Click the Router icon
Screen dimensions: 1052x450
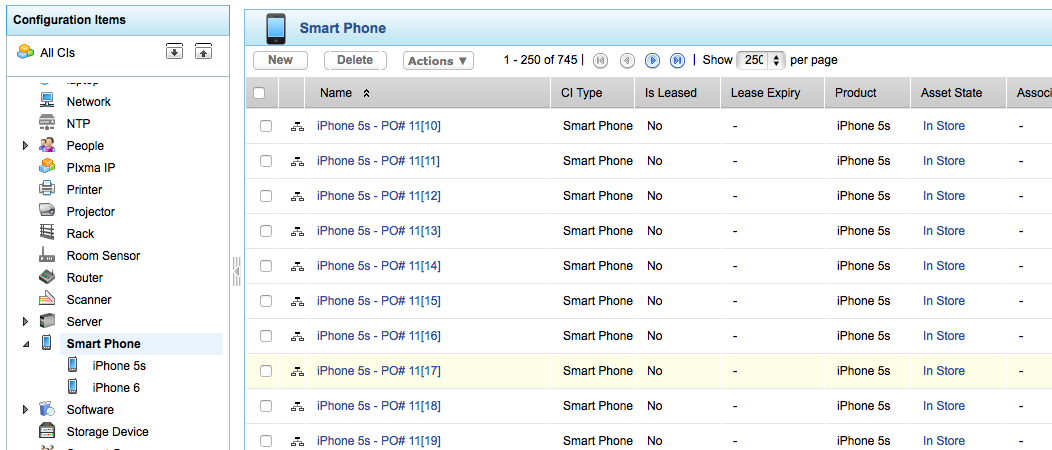(x=46, y=277)
